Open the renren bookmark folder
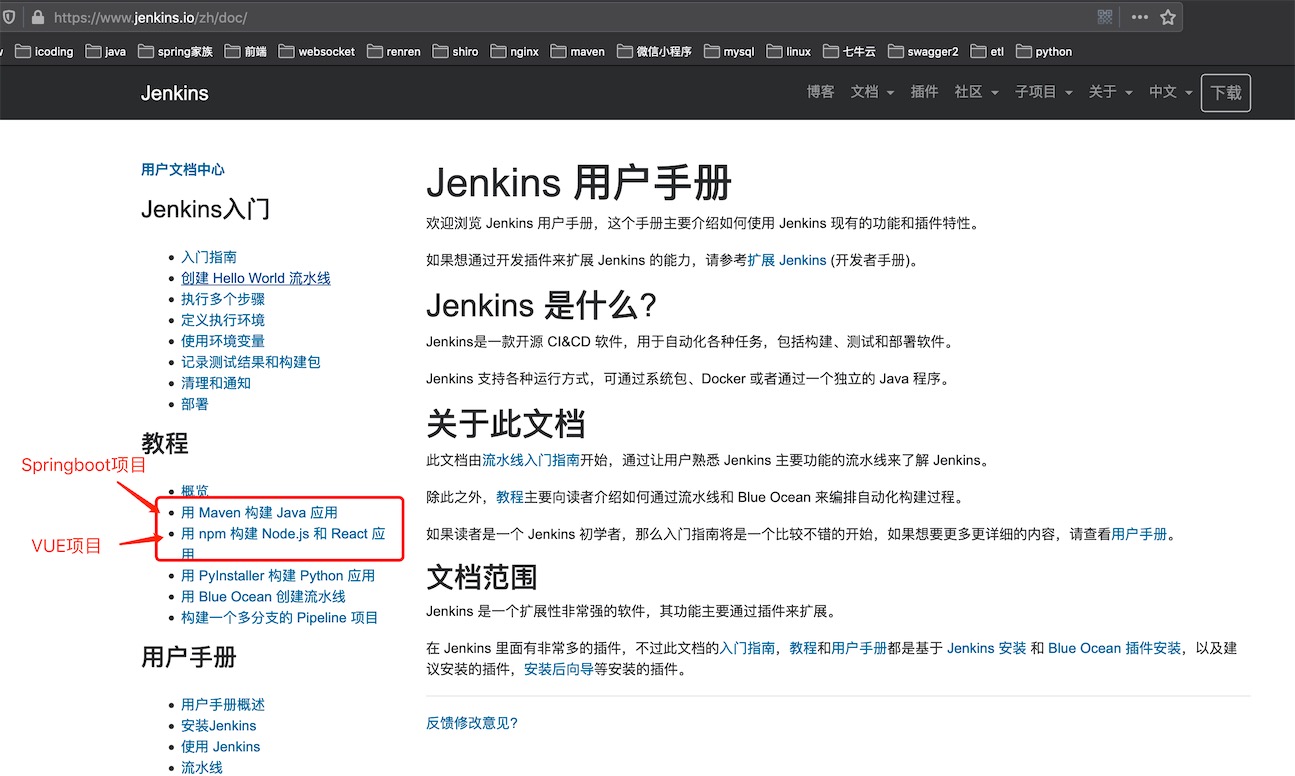1295x776 pixels. pos(395,51)
